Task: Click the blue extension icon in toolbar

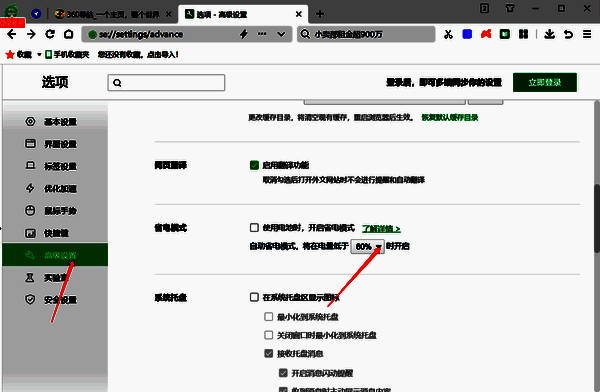Action: tap(467, 34)
